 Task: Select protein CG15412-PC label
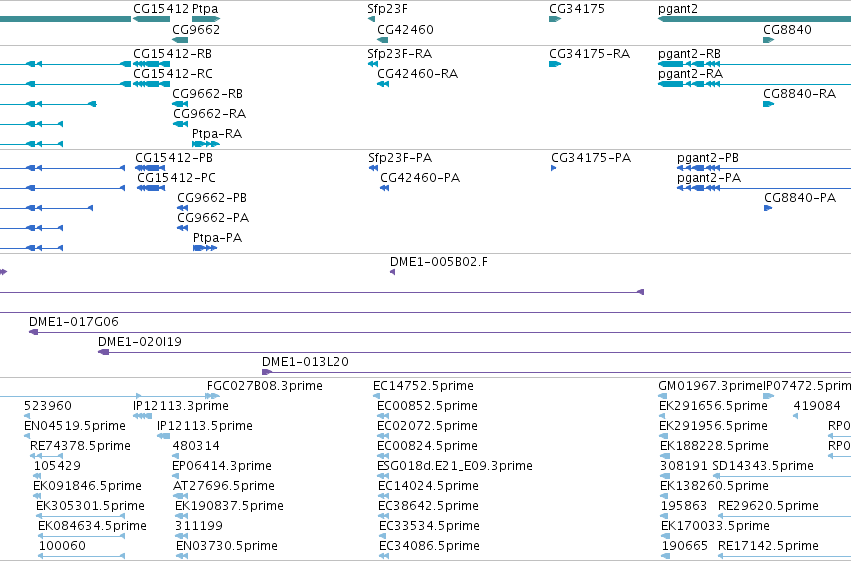point(176,178)
